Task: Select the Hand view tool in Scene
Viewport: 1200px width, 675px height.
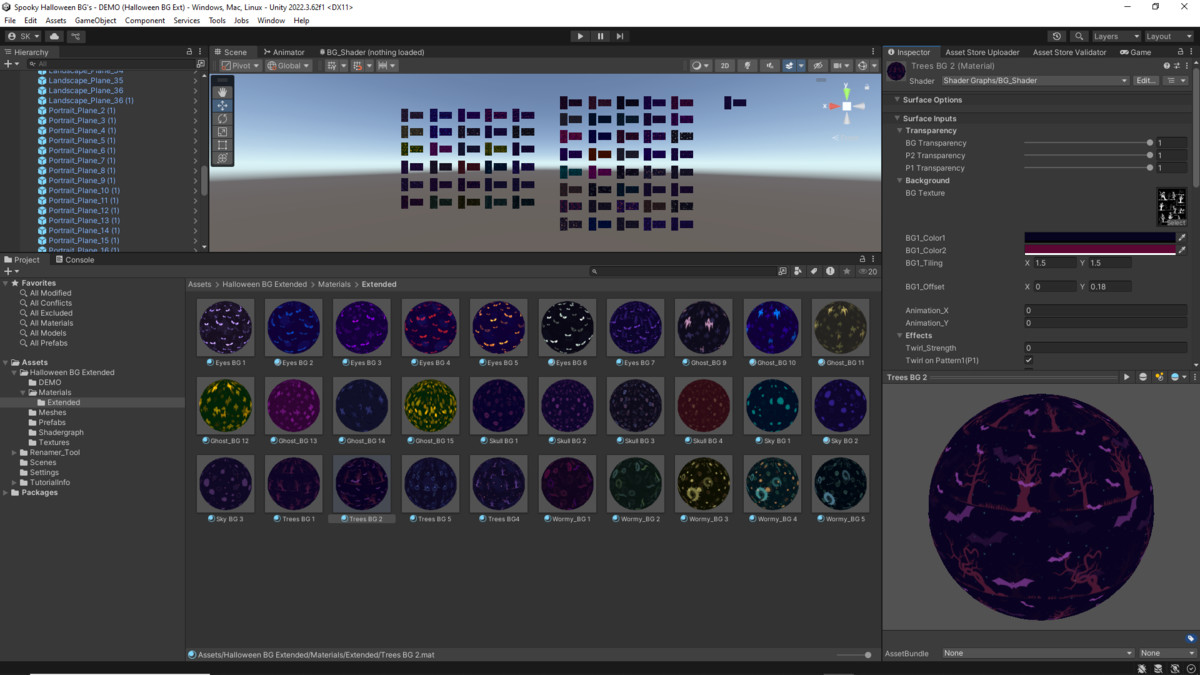Action: tap(223, 92)
